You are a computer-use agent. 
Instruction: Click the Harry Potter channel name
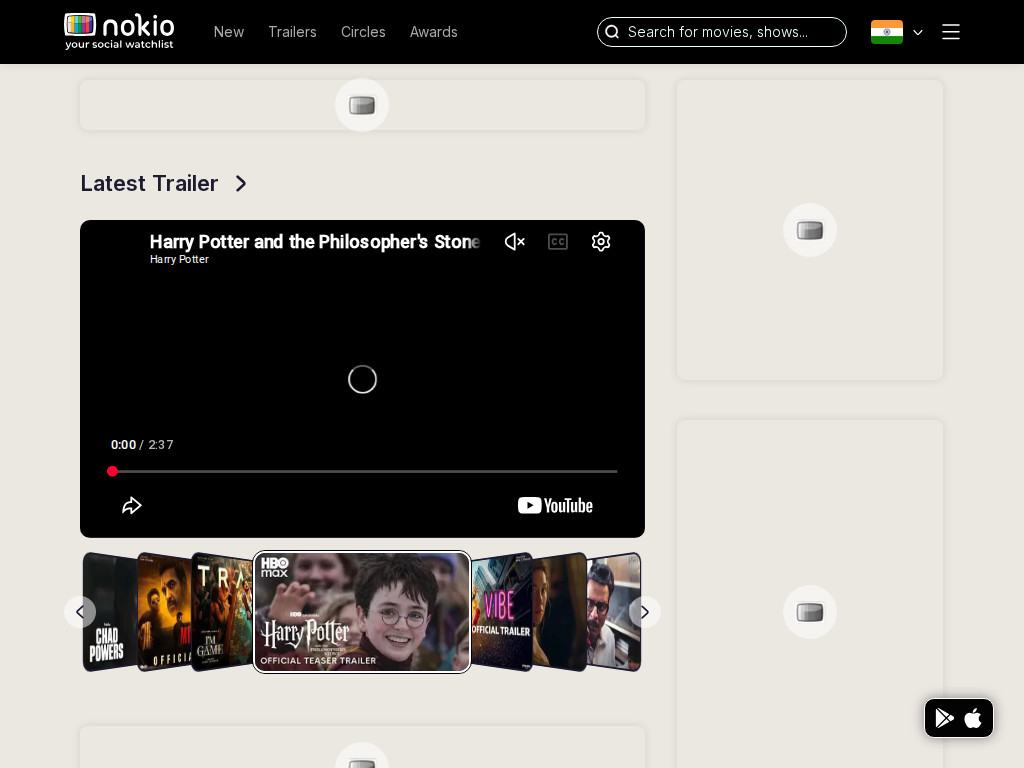pos(179,259)
